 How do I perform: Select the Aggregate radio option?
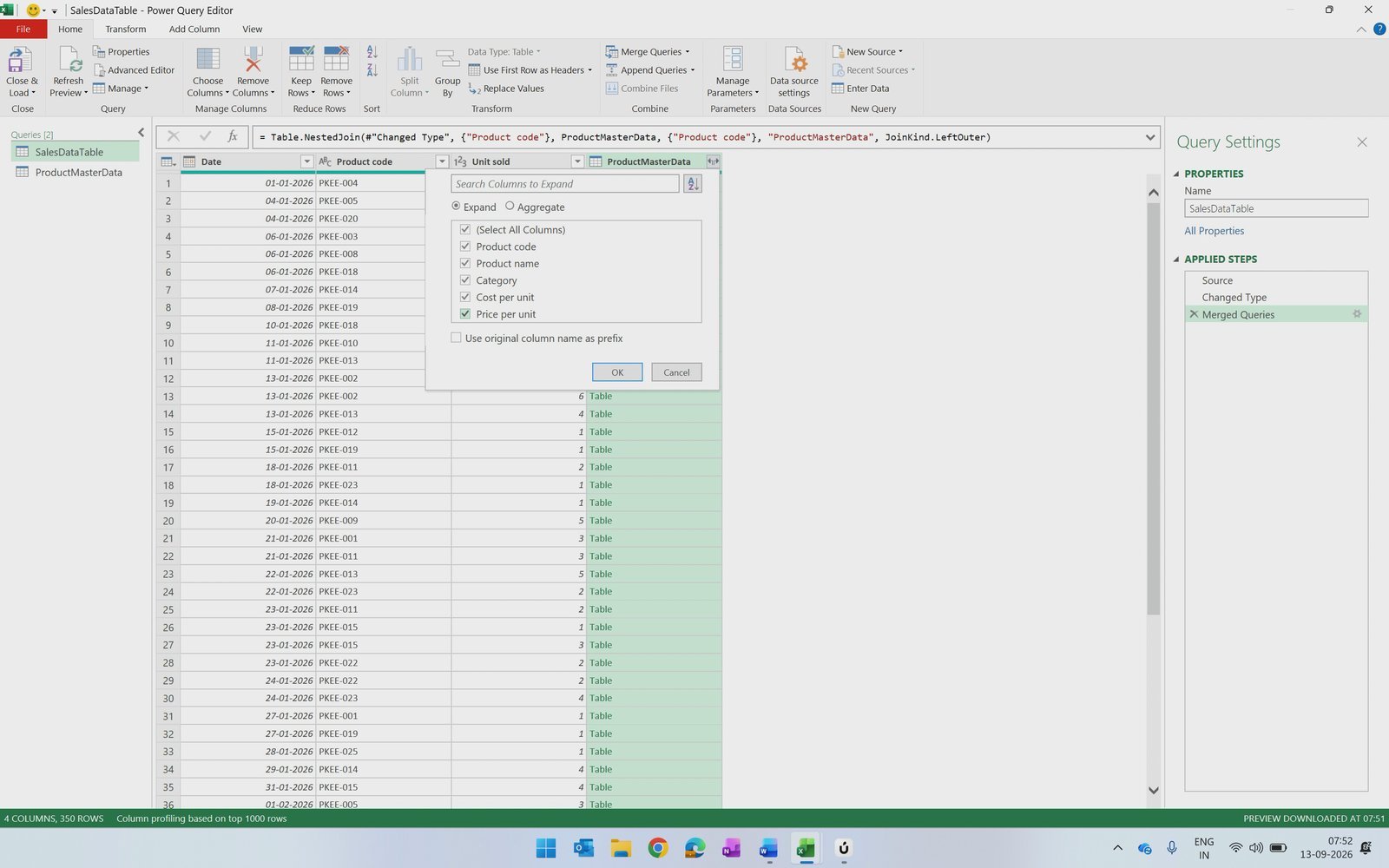click(x=510, y=207)
